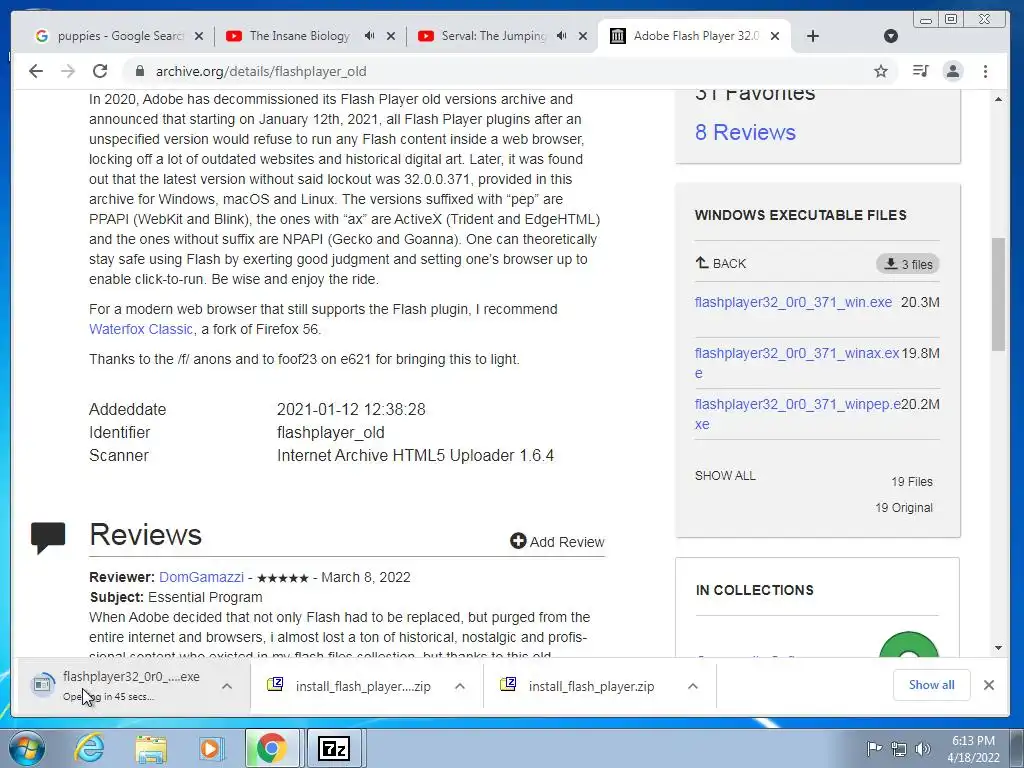Click BACK in Windows Executable Files
This screenshot has width=1024, height=768.
coord(721,264)
